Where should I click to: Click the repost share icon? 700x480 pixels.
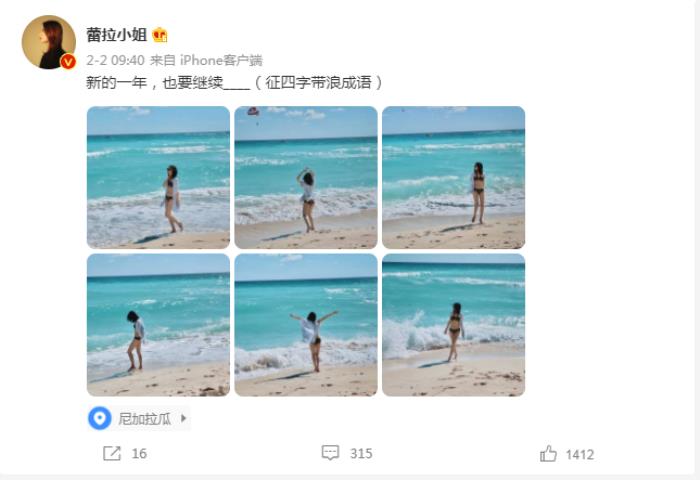(x=112, y=453)
